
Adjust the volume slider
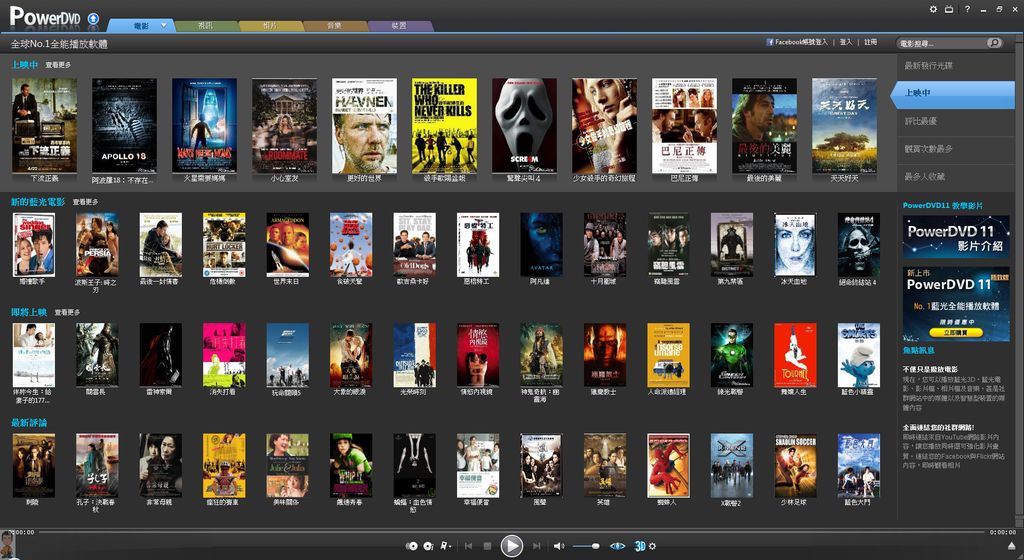pyautogui.click(x=586, y=546)
